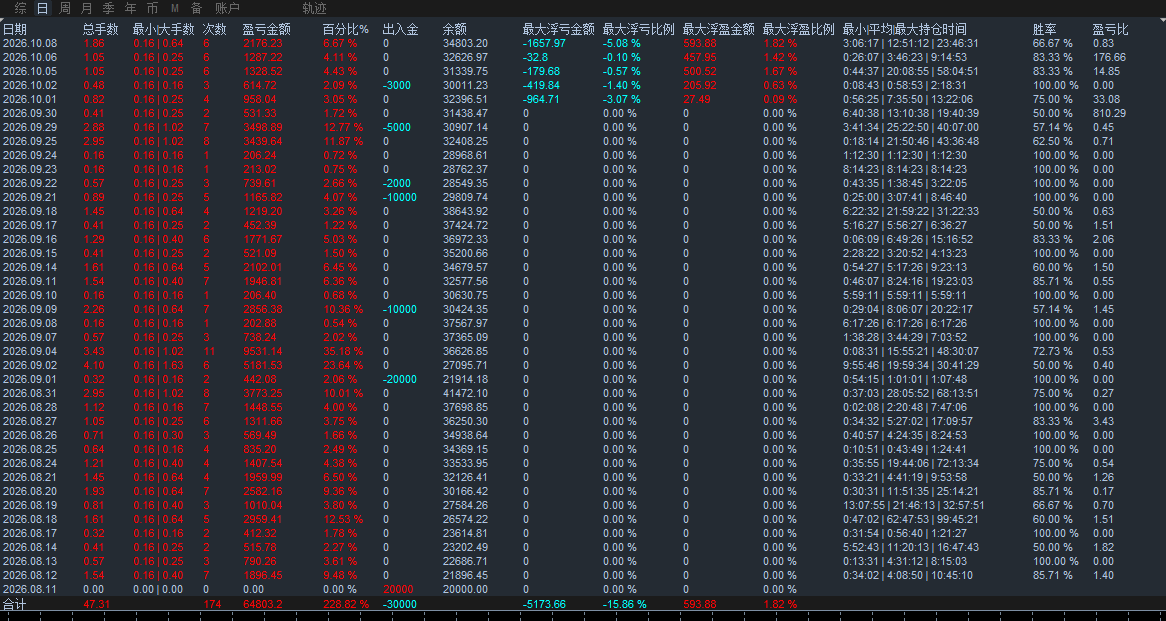Sort by the 日期 column header
The height and width of the screenshot is (621, 1166).
coord(15,30)
